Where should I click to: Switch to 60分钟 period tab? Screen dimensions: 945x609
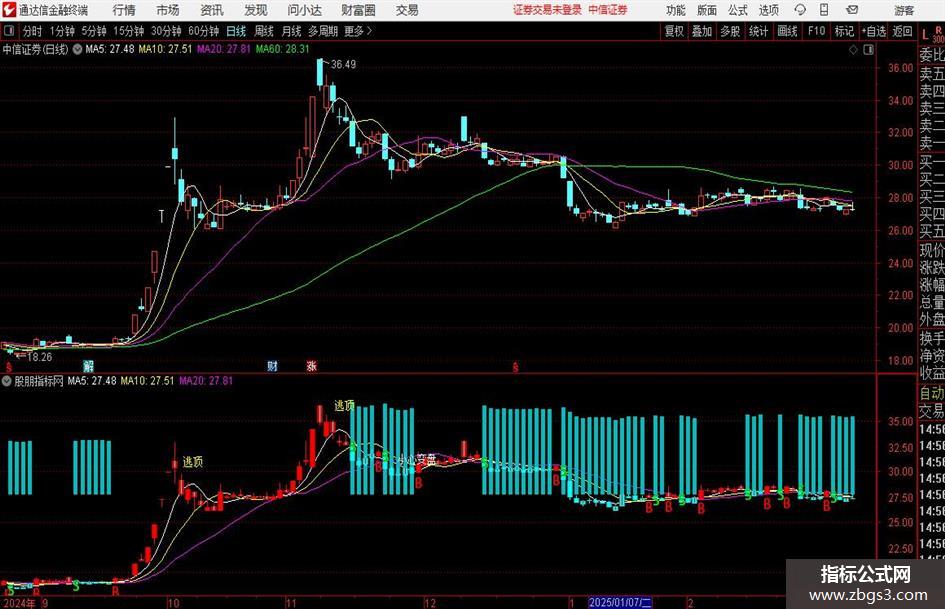203,31
